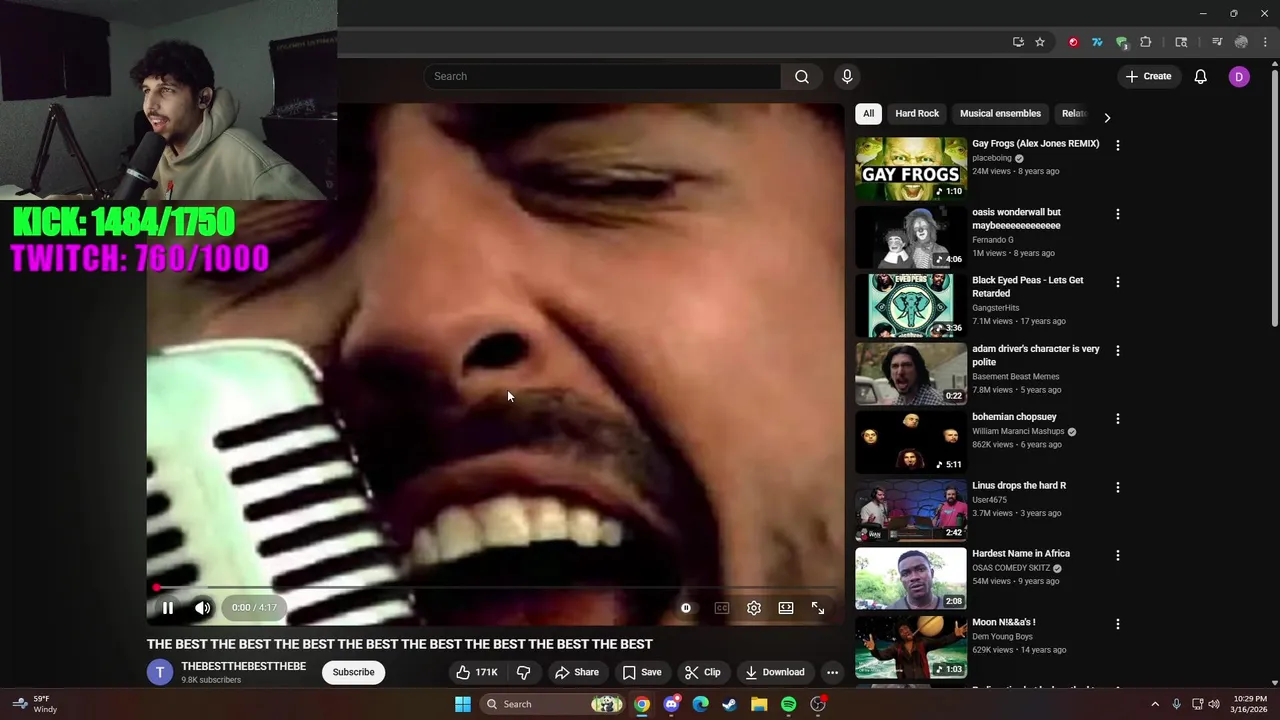Open the Gay Frogs video thumbnail
Screen dimensions: 1280x720
click(910, 169)
